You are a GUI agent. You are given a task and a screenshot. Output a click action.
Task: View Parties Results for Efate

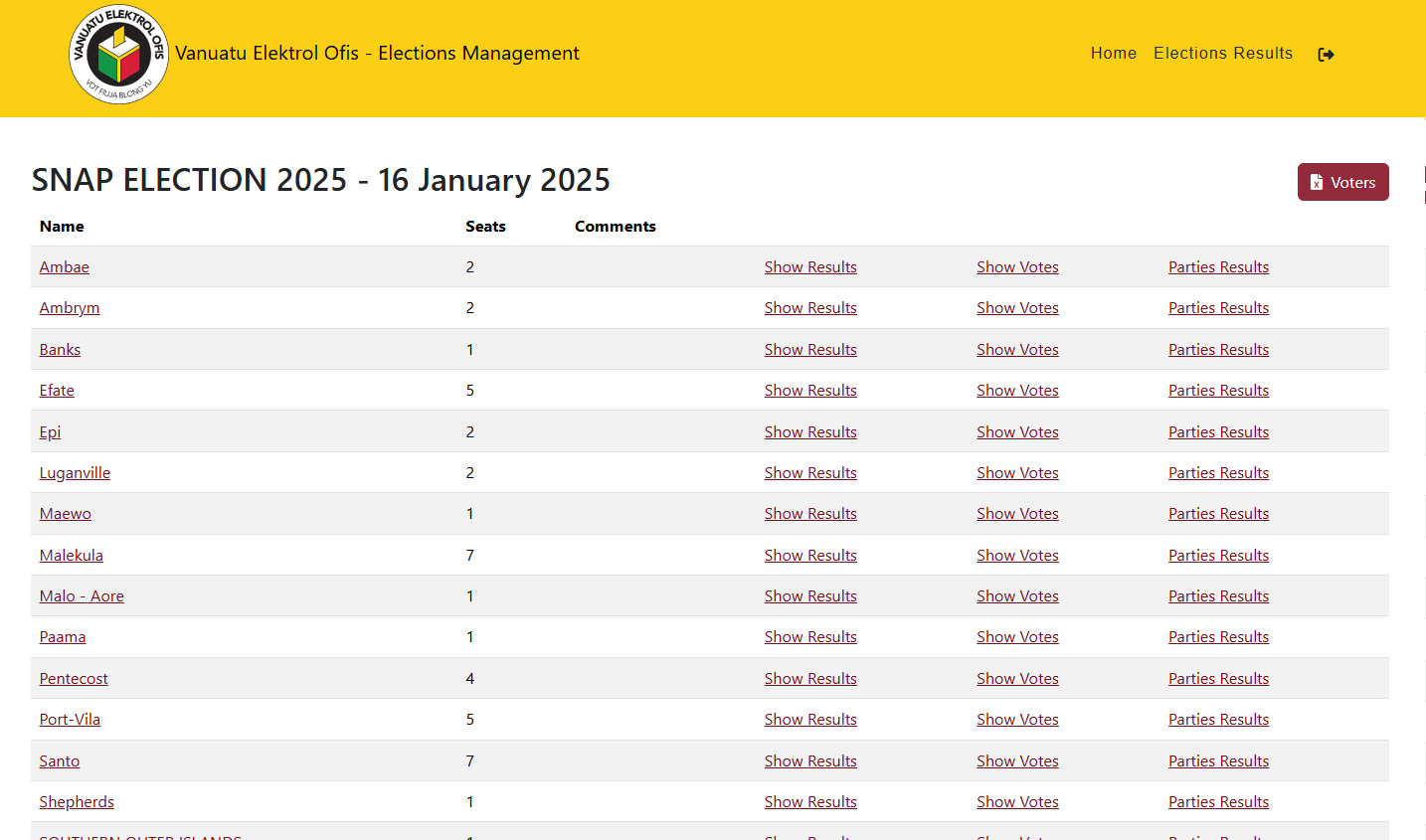[x=1217, y=391]
